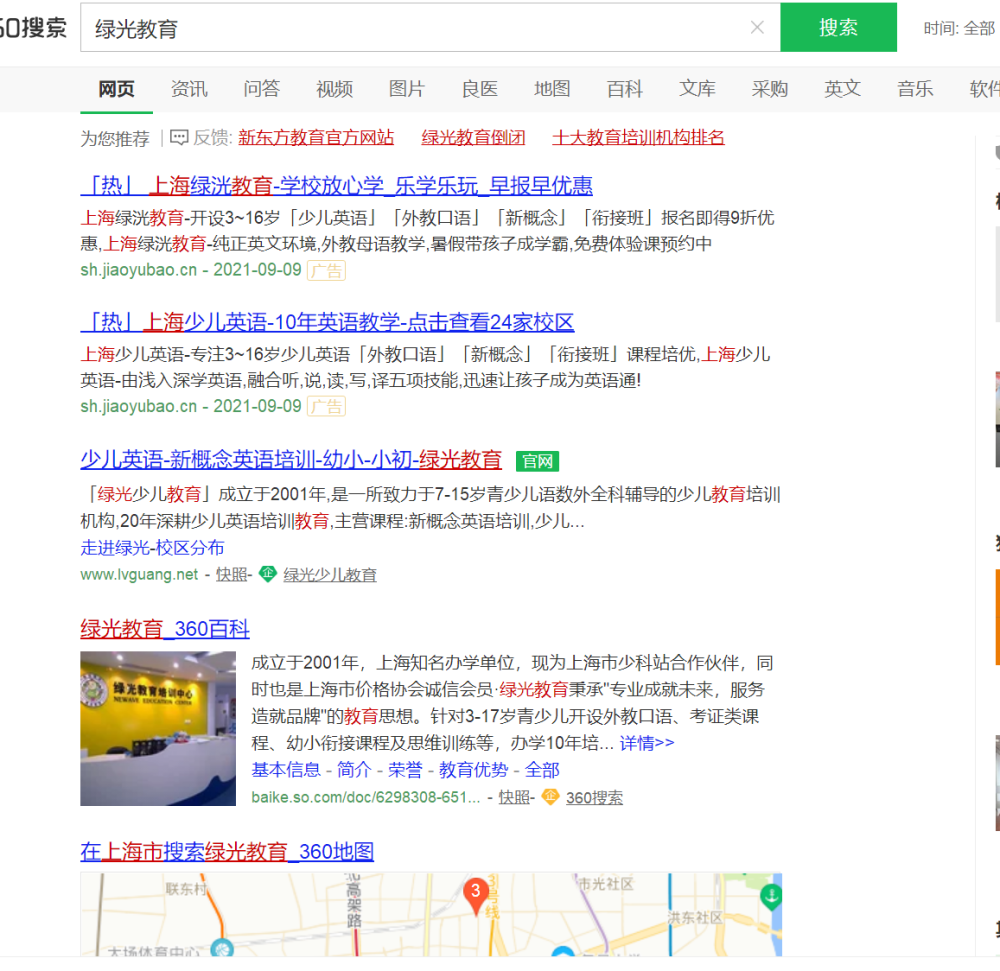Jump to 教育优势 section of baike entry

tap(473, 770)
